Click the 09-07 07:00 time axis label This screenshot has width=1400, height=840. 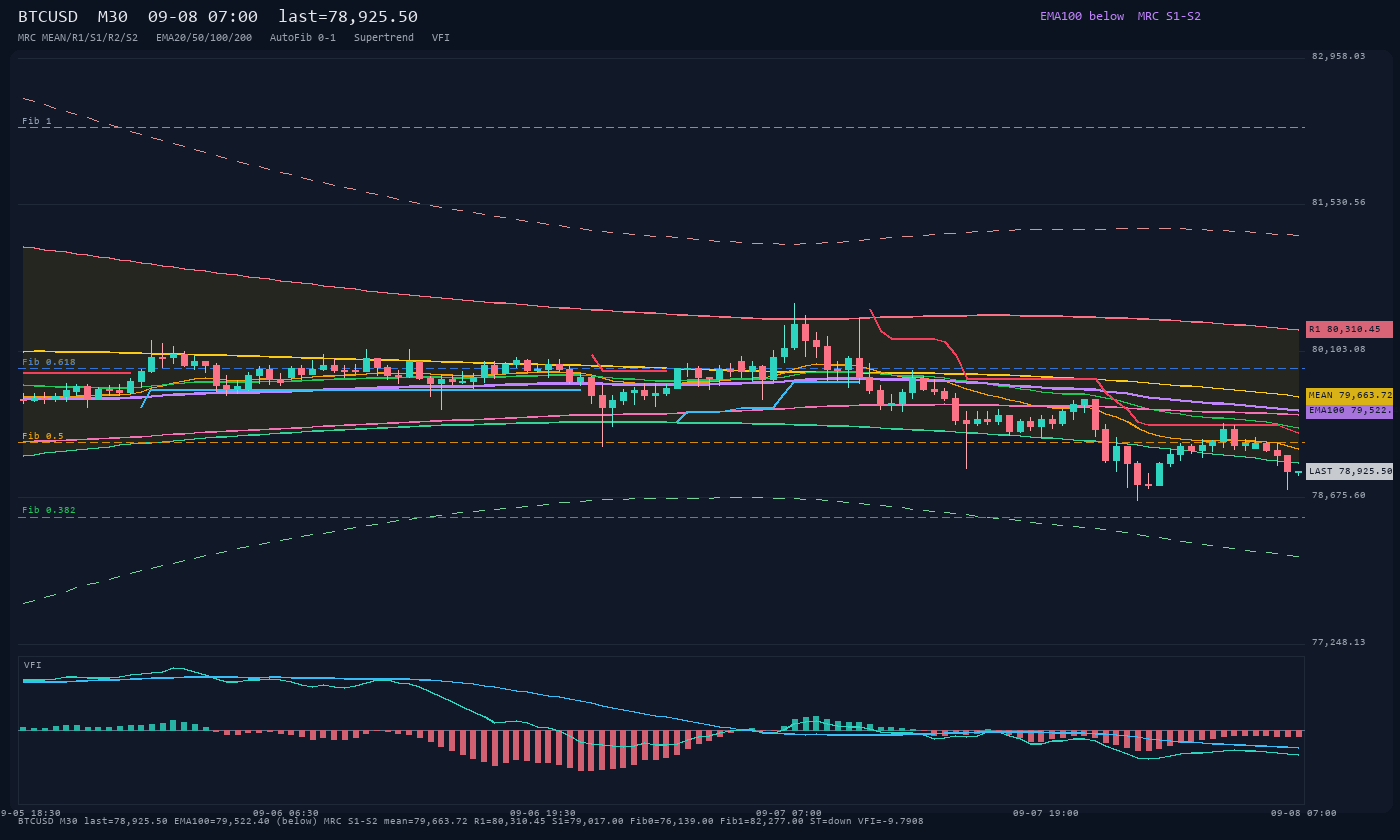click(789, 813)
